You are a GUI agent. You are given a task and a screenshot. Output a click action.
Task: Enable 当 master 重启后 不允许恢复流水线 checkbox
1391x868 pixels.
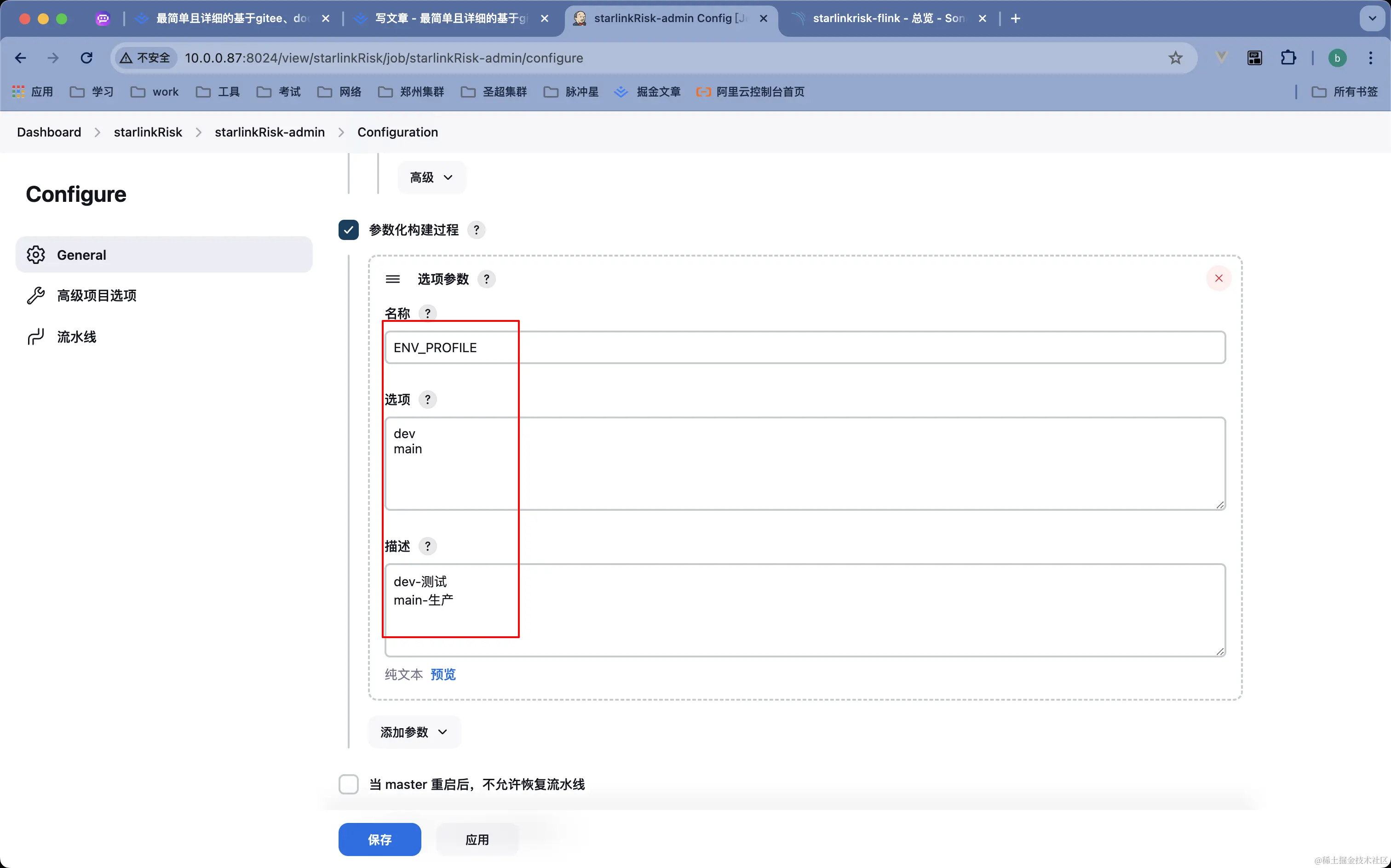coord(349,784)
